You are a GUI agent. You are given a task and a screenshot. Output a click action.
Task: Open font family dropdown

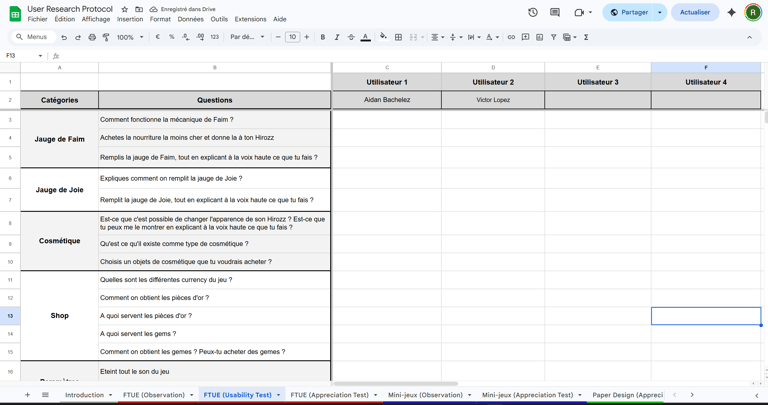(x=247, y=37)
